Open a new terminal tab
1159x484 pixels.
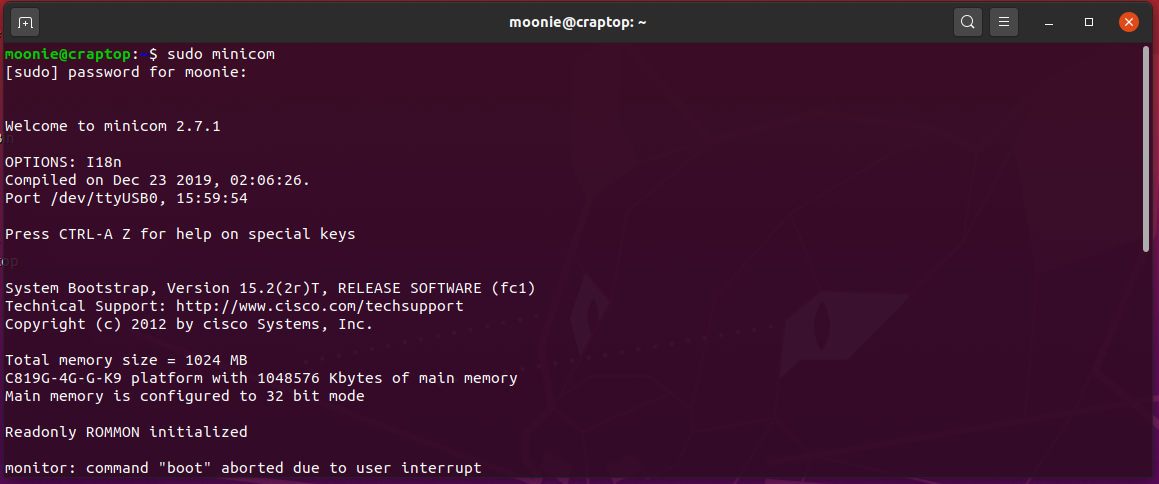coord(26,22)
